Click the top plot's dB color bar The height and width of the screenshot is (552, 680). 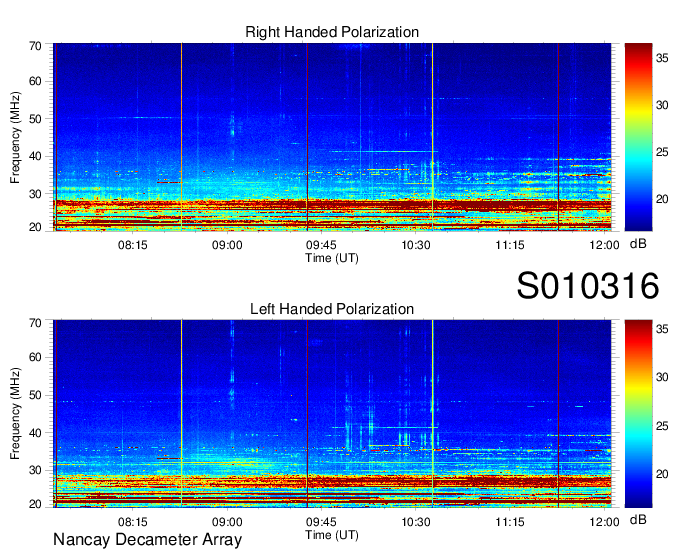638,137
